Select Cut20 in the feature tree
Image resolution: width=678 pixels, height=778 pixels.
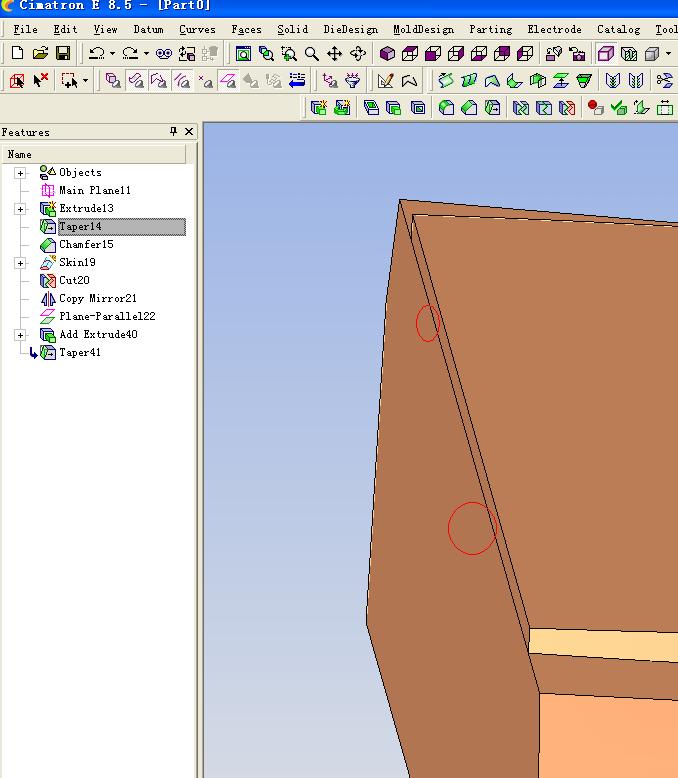[74, 280]
